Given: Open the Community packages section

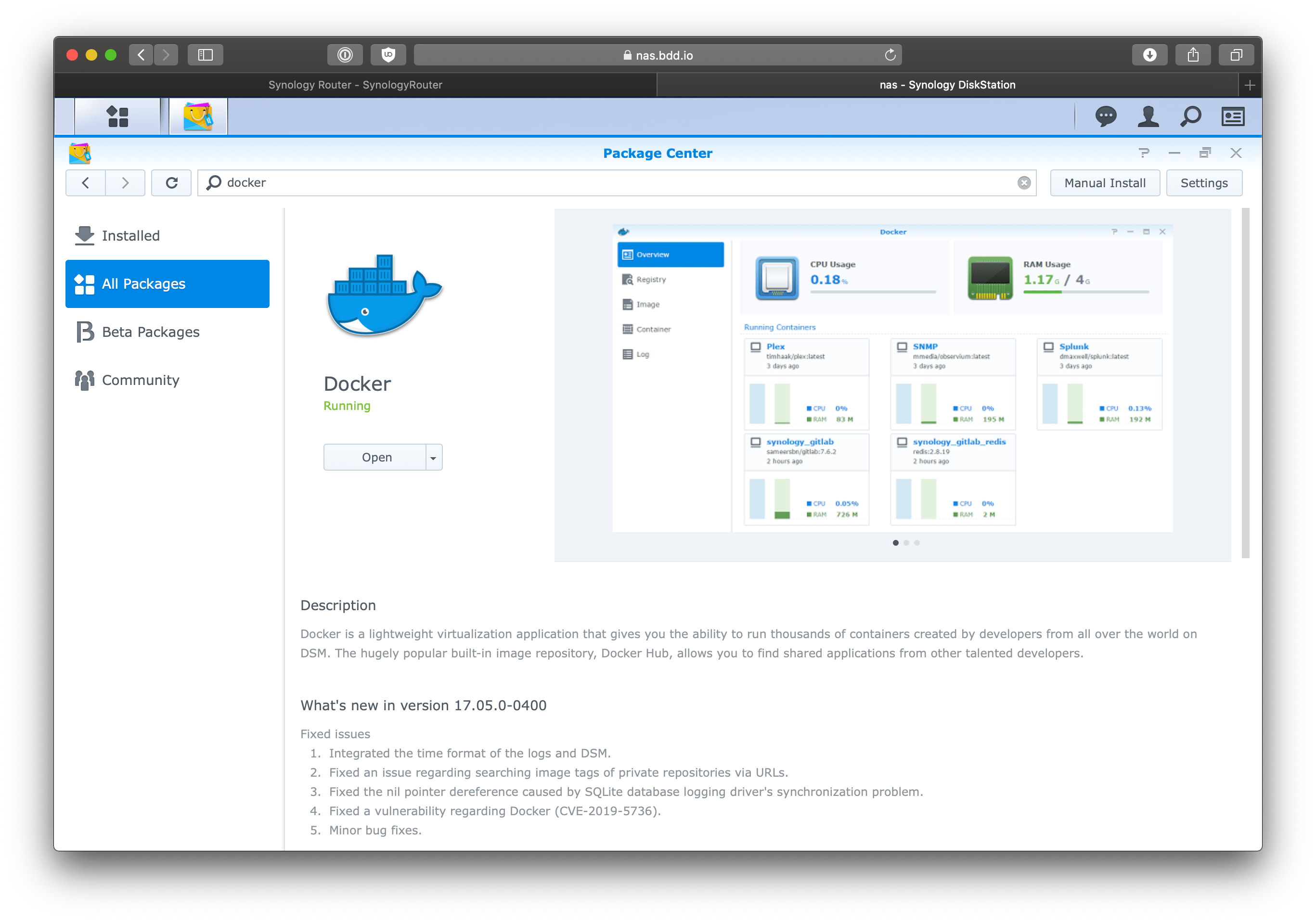Looking at the screenshot, I should (x=140, y=379).
